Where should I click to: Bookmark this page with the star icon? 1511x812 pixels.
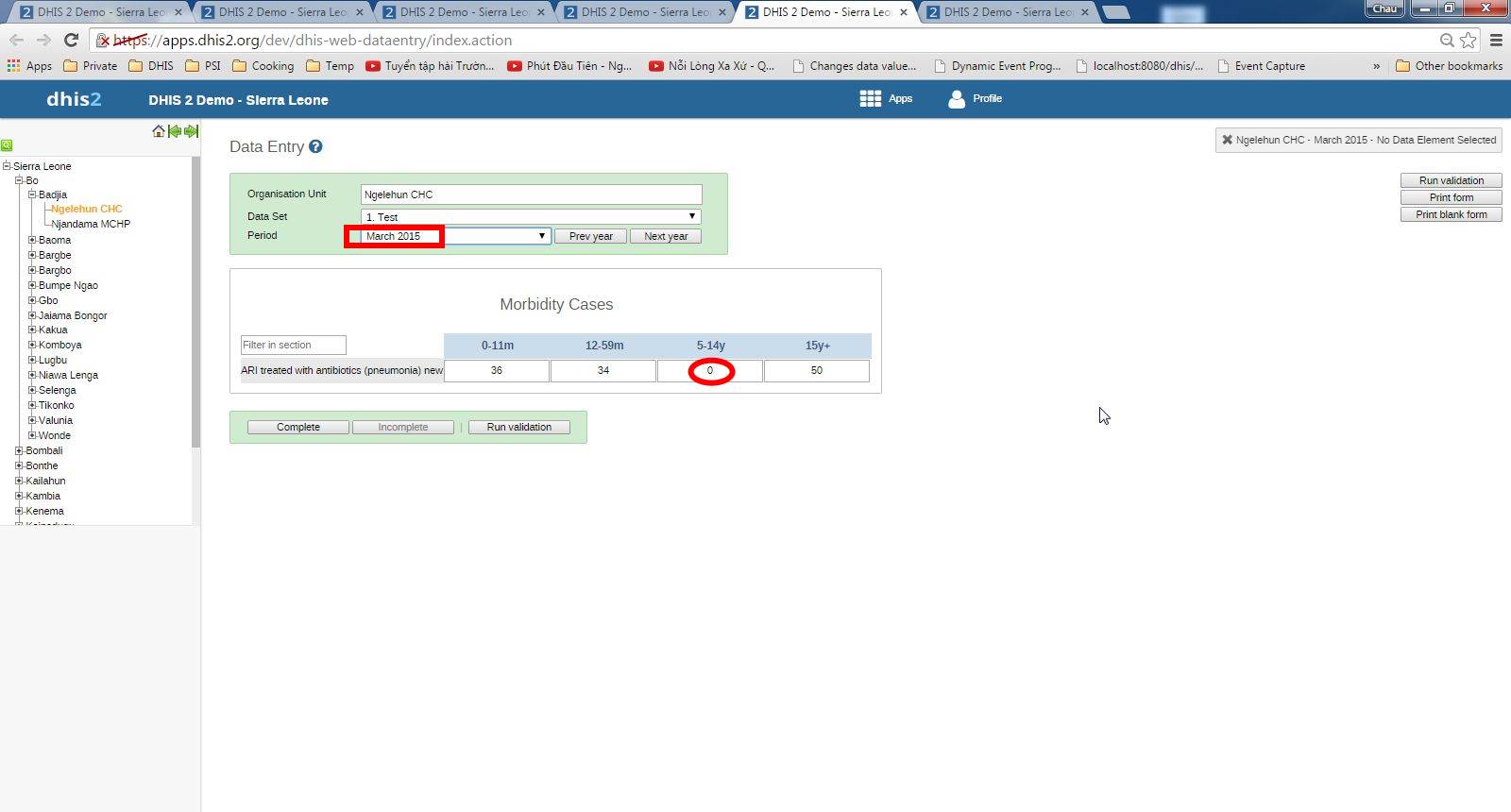click(x=1469, y=40)
